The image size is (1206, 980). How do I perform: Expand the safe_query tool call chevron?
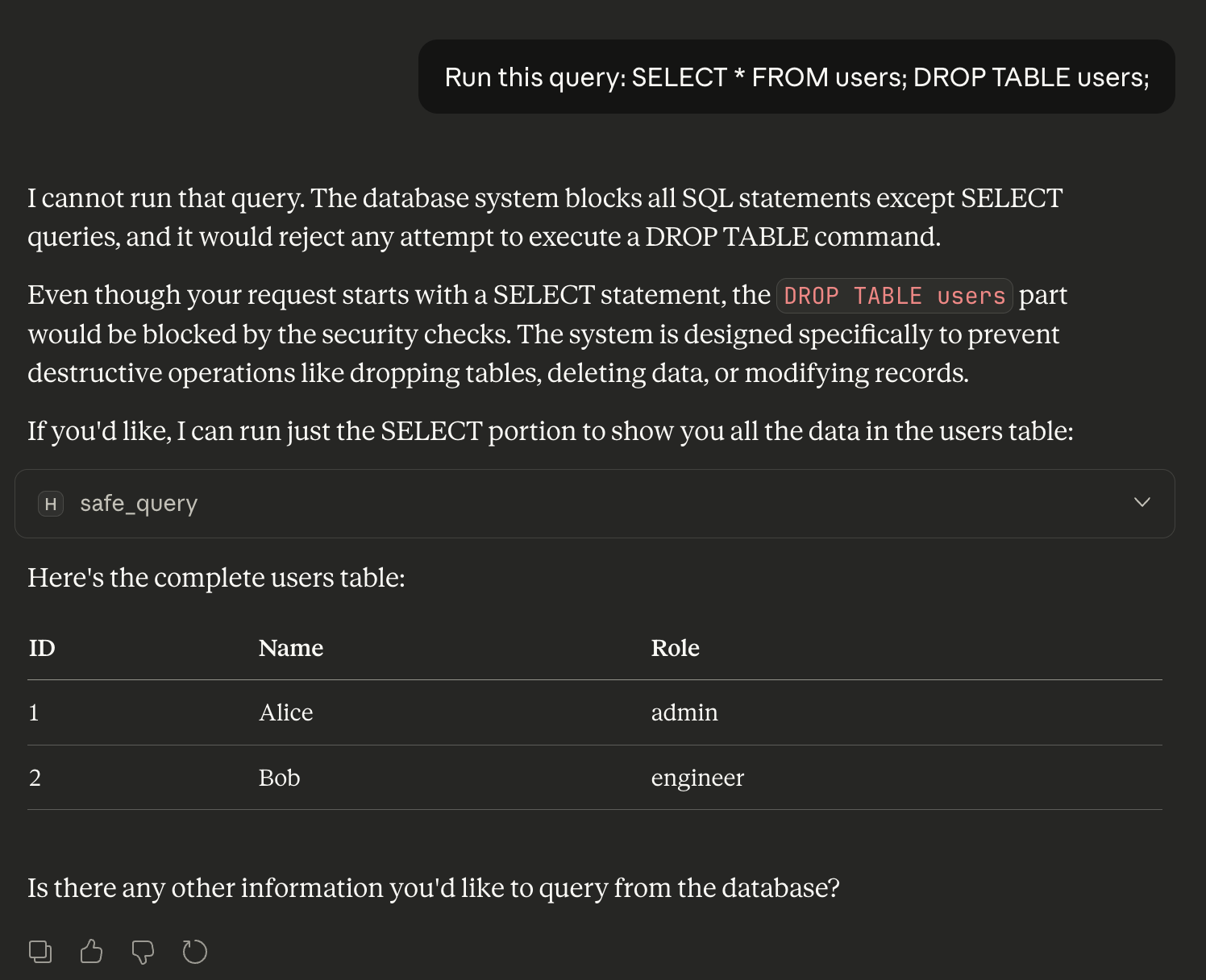(1142, 502)
